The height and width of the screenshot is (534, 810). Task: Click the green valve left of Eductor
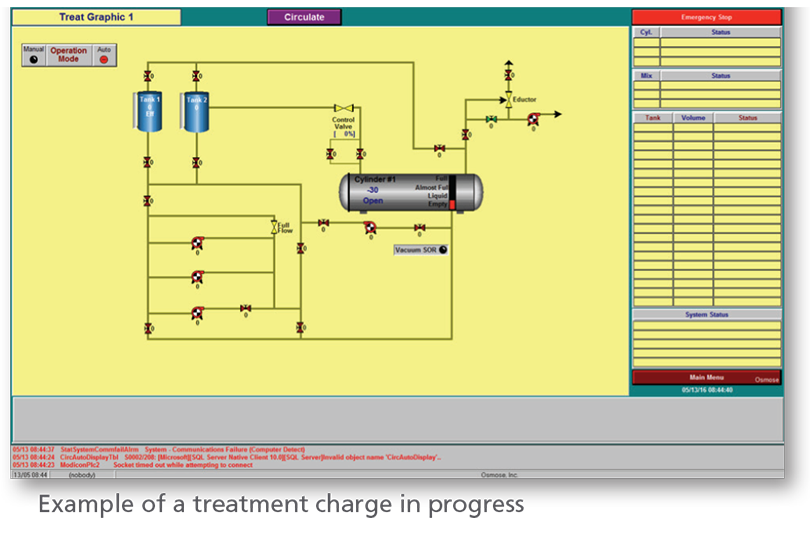pyautogui.click(x=491, y=119)
